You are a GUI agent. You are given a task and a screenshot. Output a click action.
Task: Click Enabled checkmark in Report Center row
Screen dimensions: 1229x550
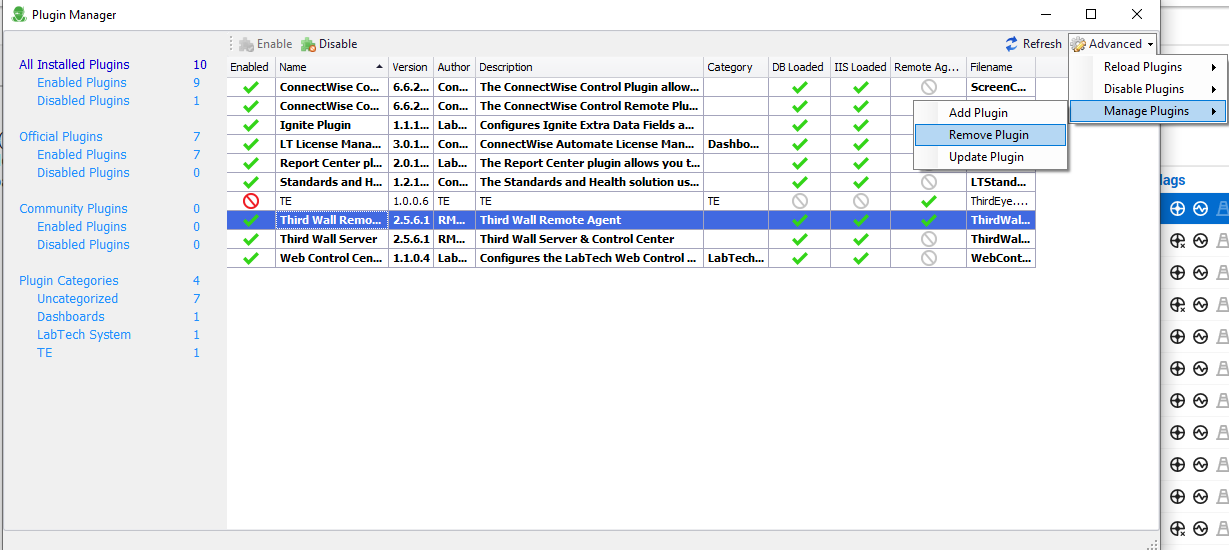[251, 164]
